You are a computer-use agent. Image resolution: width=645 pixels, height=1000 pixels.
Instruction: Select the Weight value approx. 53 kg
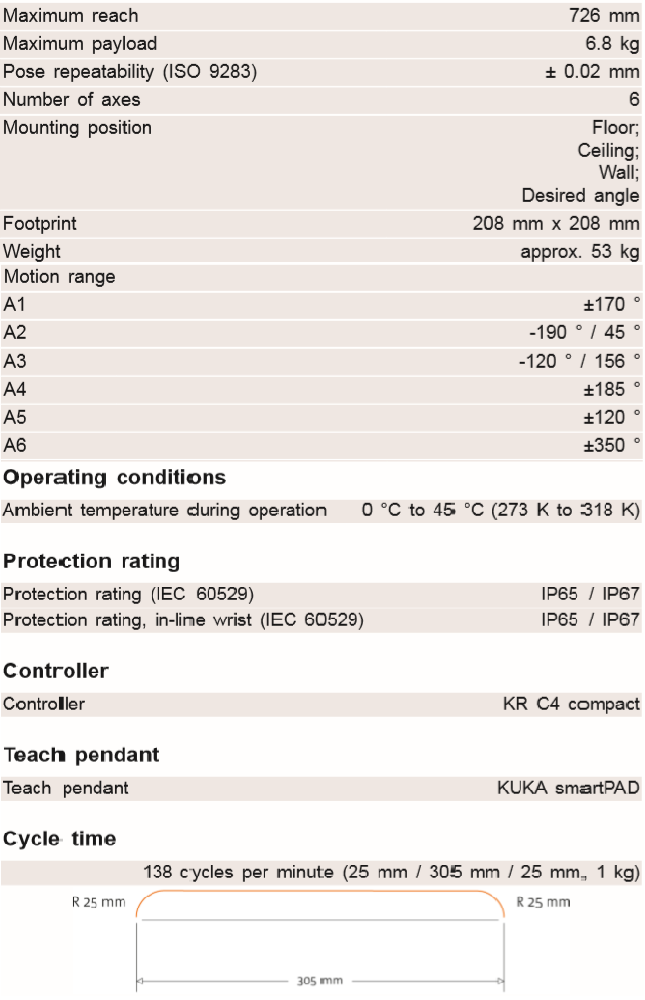(x=579, y=251)
